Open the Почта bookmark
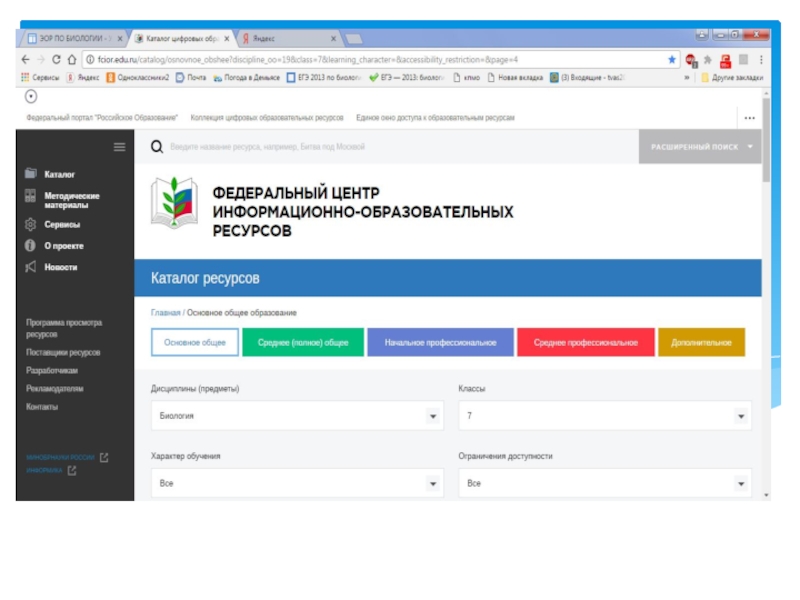 191,78
